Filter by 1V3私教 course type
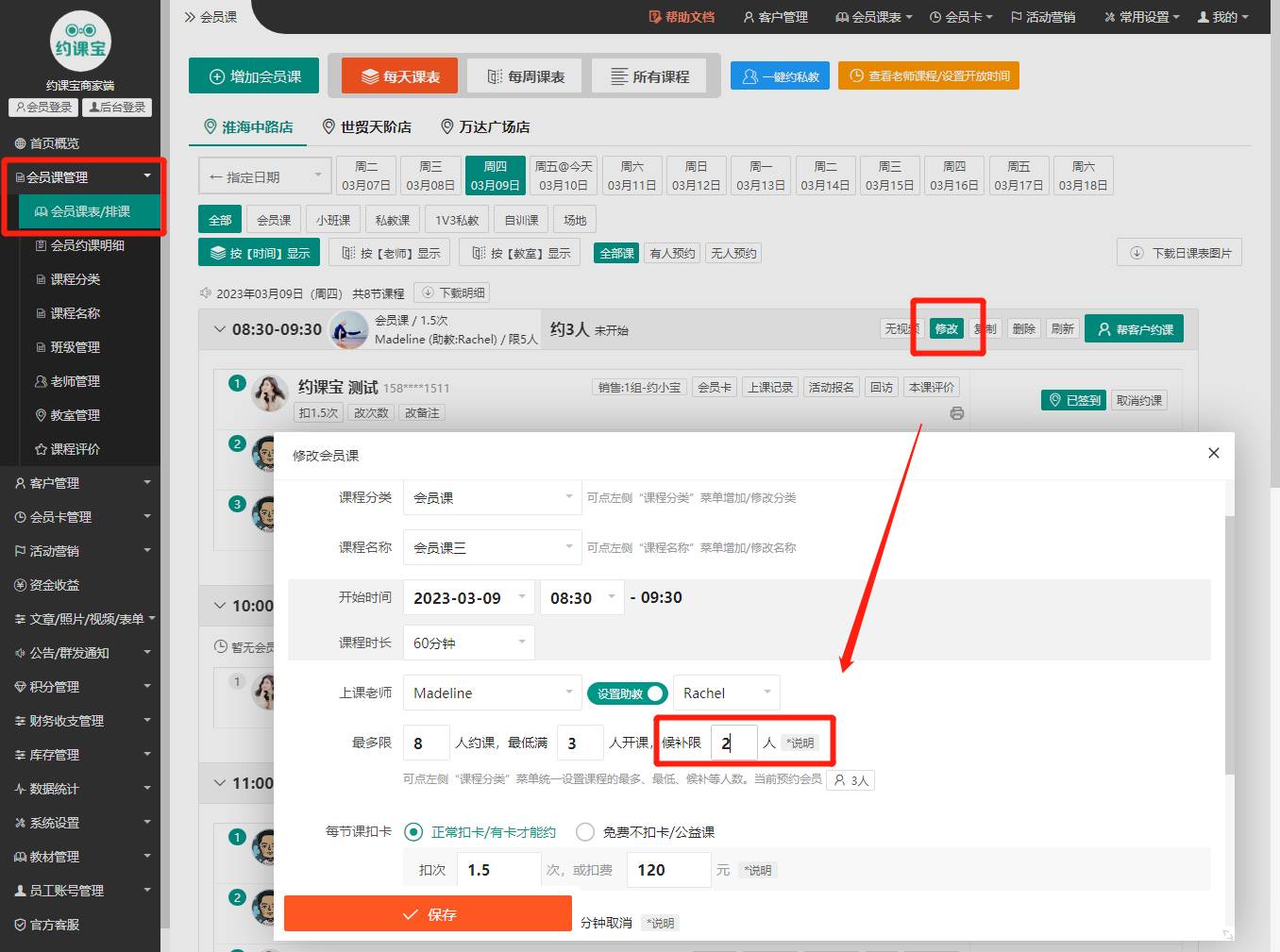This screenshot has width=1280, height=952. coord(457,220)
